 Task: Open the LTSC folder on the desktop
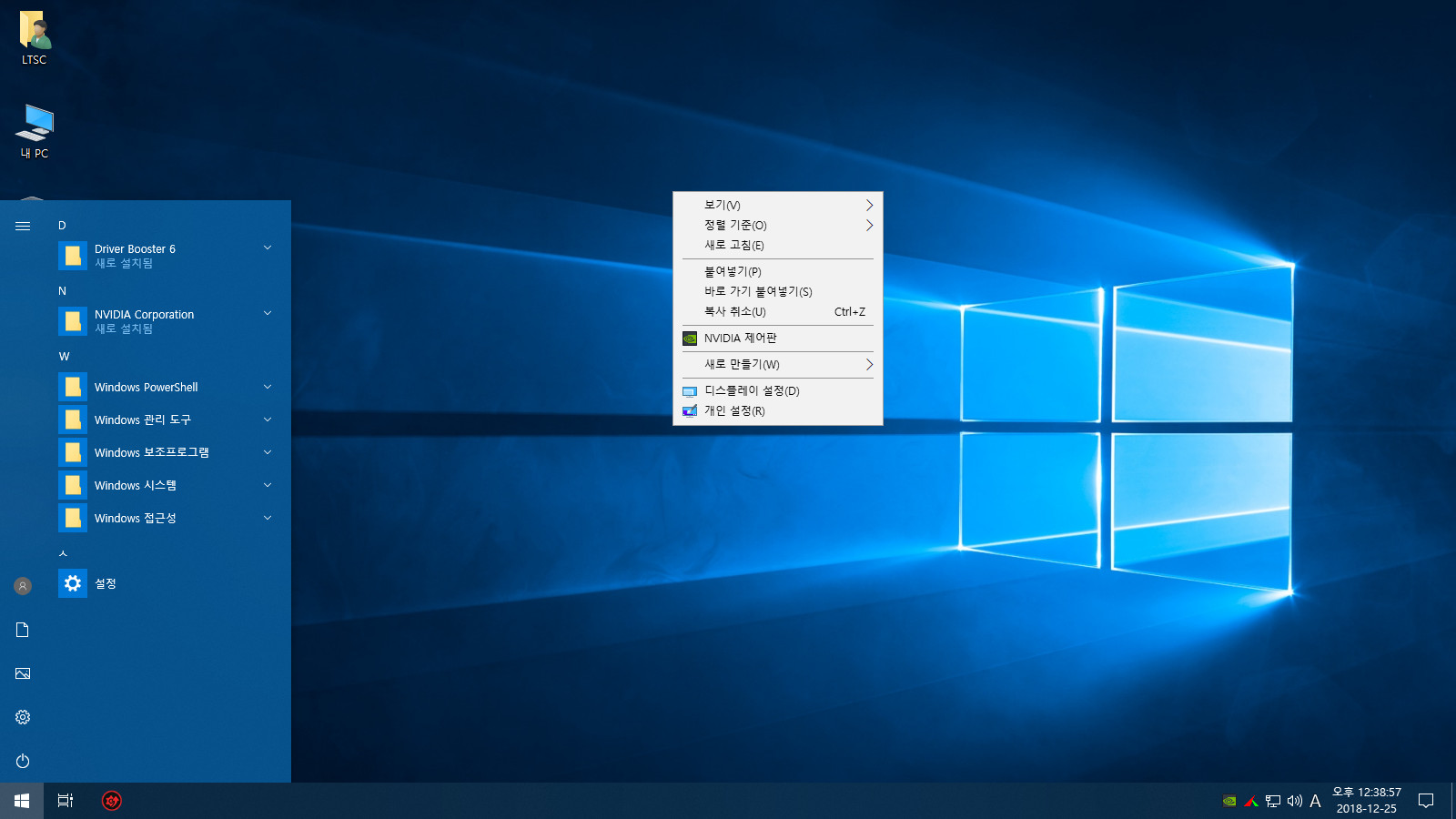[35, 38]
